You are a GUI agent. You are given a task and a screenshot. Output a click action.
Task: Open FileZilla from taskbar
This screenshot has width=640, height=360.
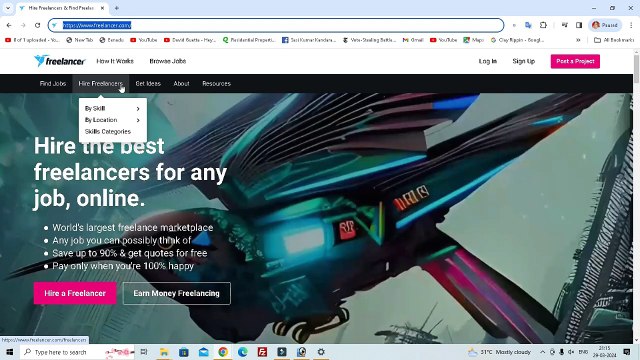pos(262,352)
